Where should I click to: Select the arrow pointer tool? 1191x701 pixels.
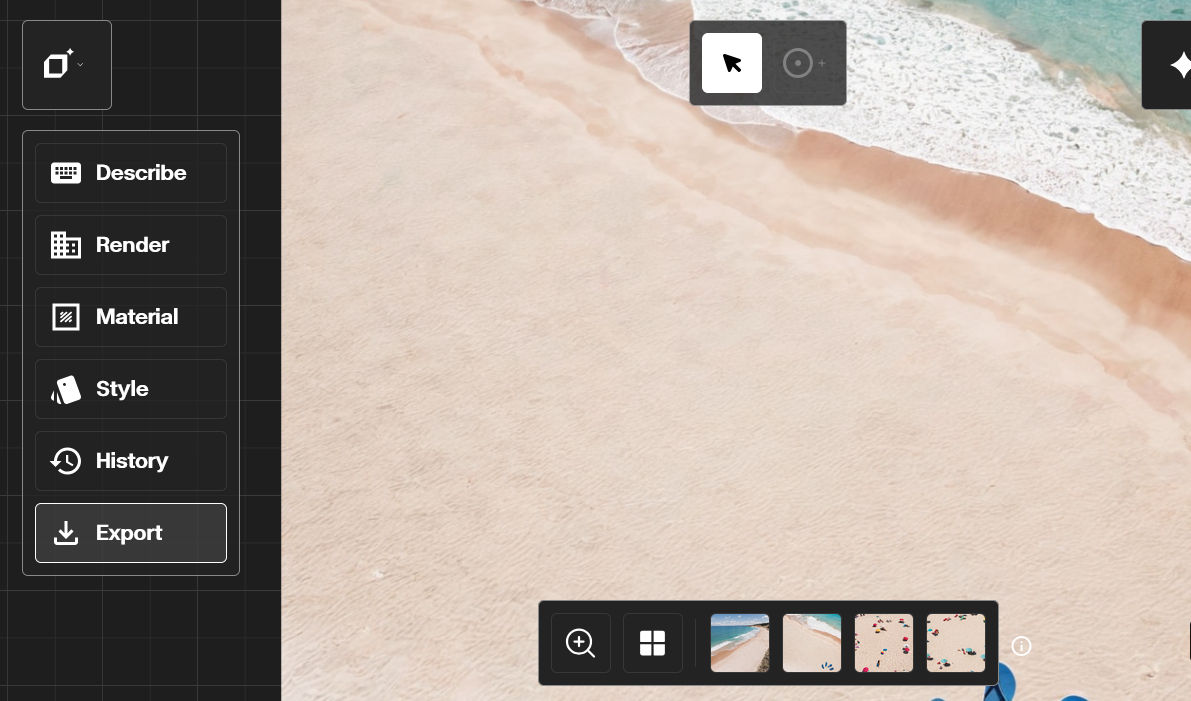[731, 63]
